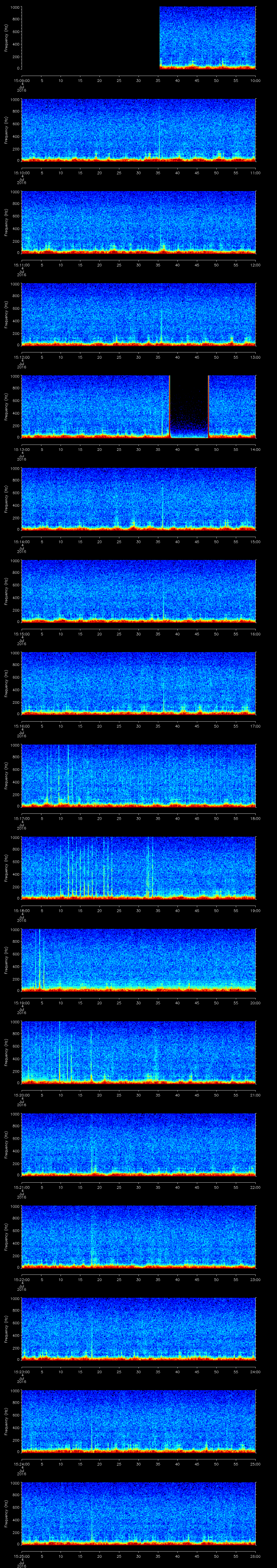Select the spectrogram panel beginning at 15:12:00
Image resolution: width=277 pixels, height=1568 pixels.
[139, 314]
